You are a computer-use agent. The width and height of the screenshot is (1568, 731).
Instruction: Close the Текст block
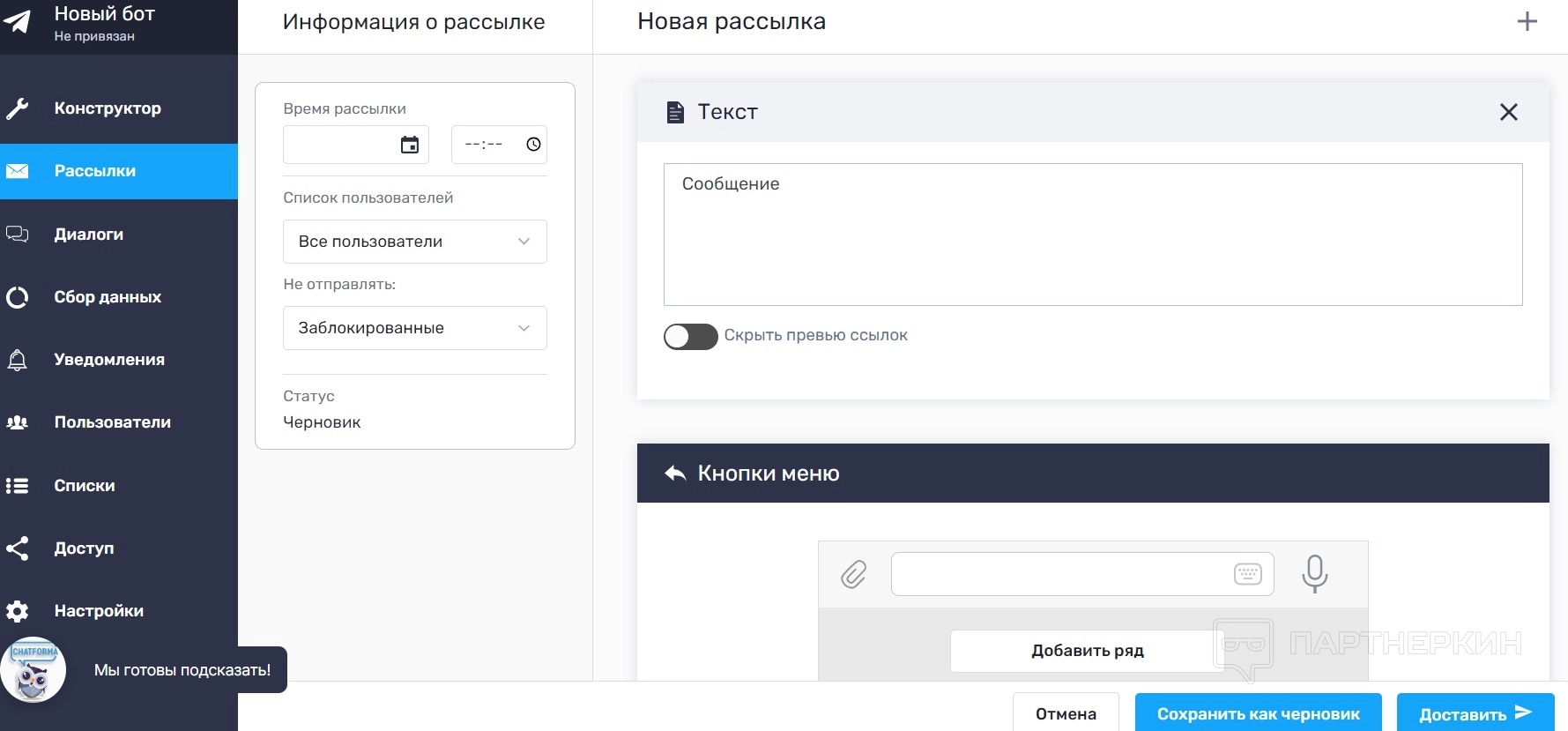(x=1508, y=112)
